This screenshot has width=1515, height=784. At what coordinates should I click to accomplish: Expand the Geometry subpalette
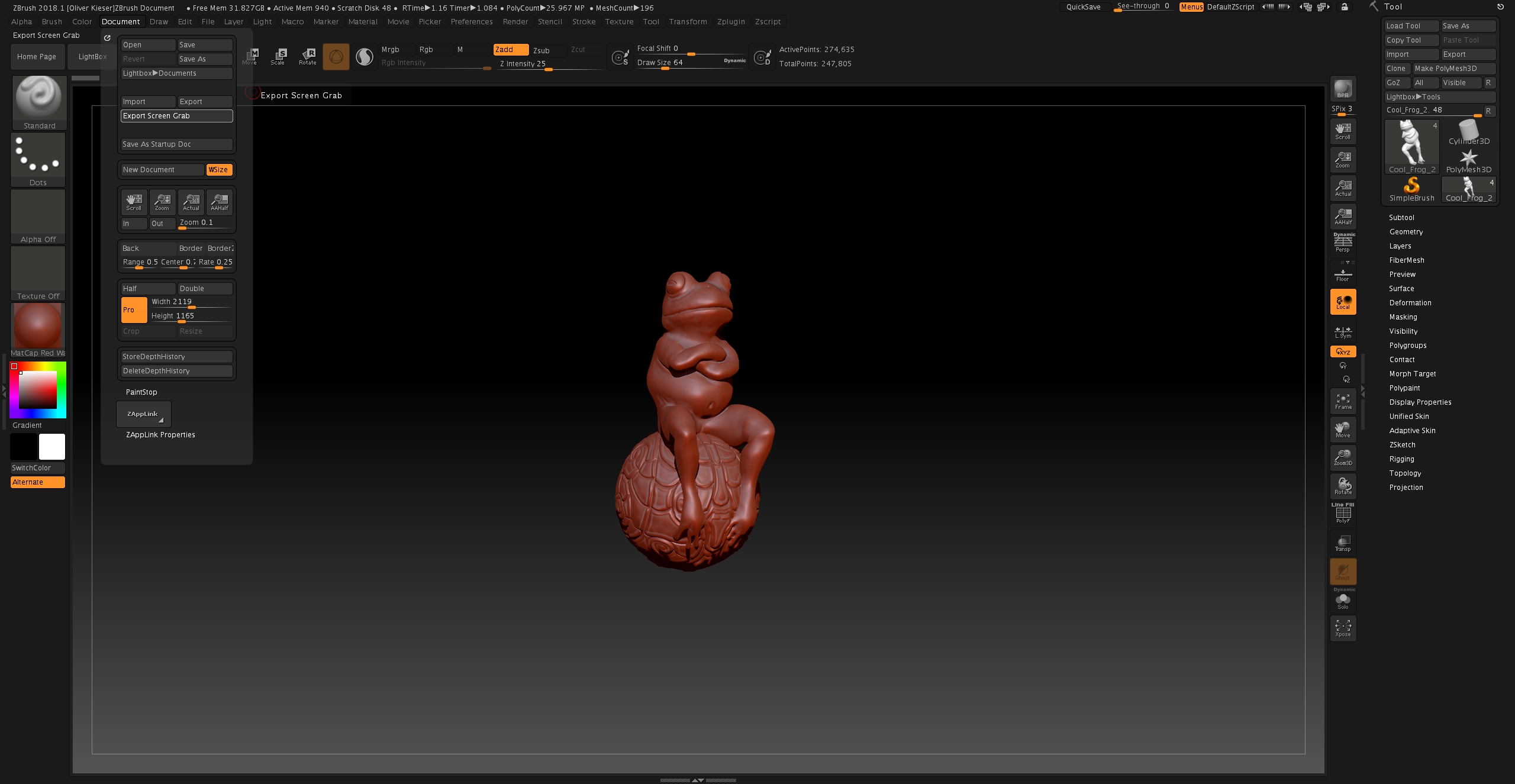(x=1406, y=232)
